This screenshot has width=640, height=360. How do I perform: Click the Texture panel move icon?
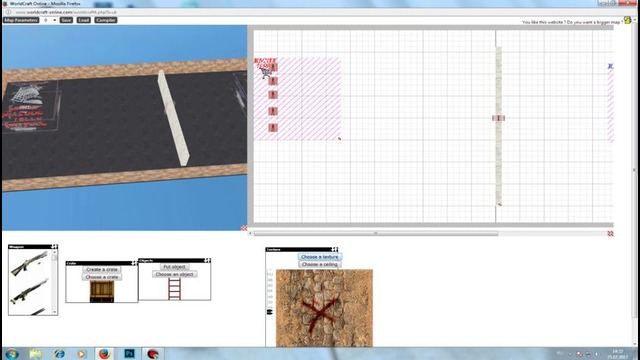tap(334, 249)
